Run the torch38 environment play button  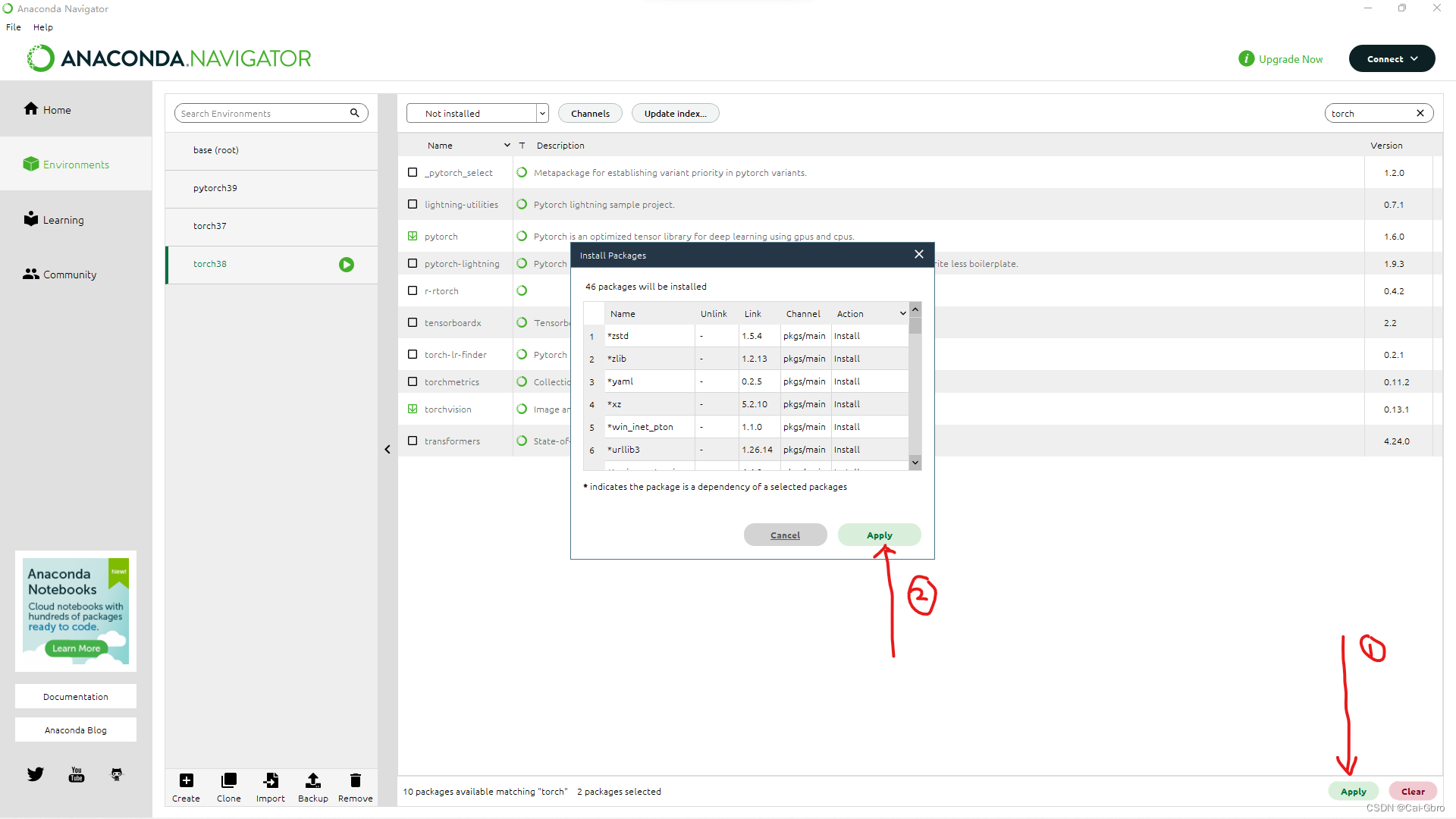click(347, 265)
